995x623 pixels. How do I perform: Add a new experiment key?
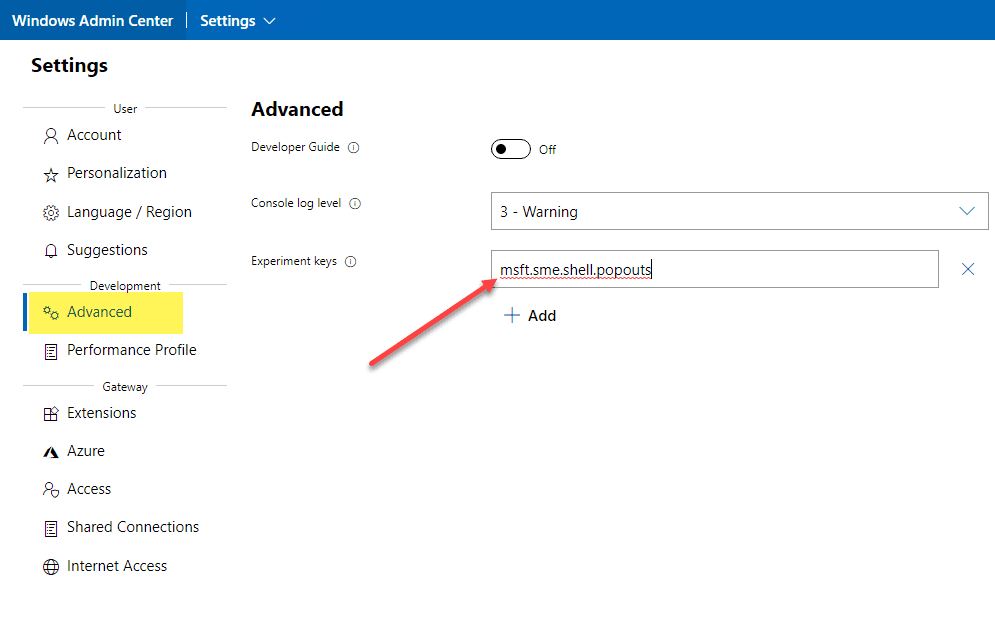(x=530, y=316)
